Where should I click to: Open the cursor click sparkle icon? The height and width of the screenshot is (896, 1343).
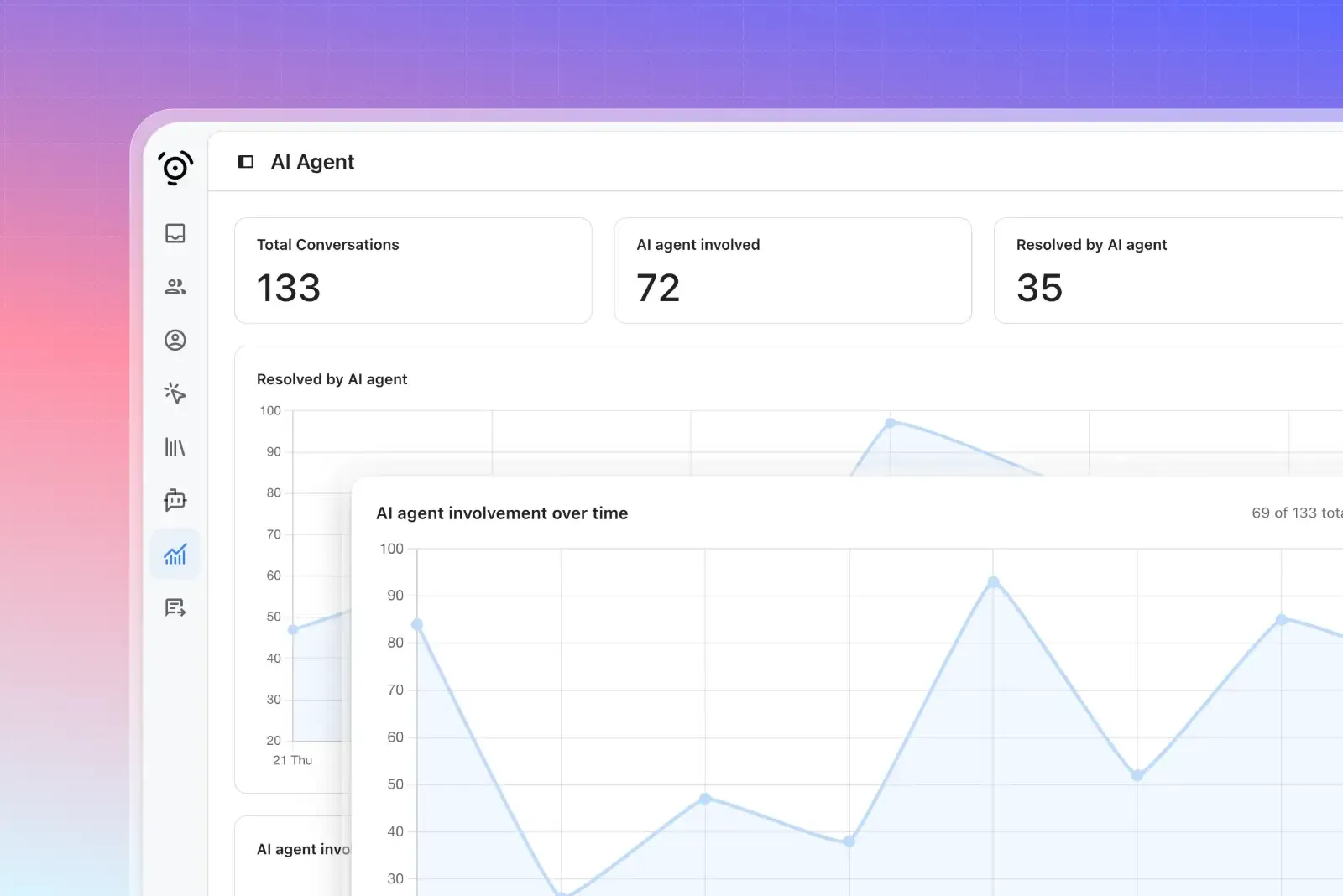point(175,393)
